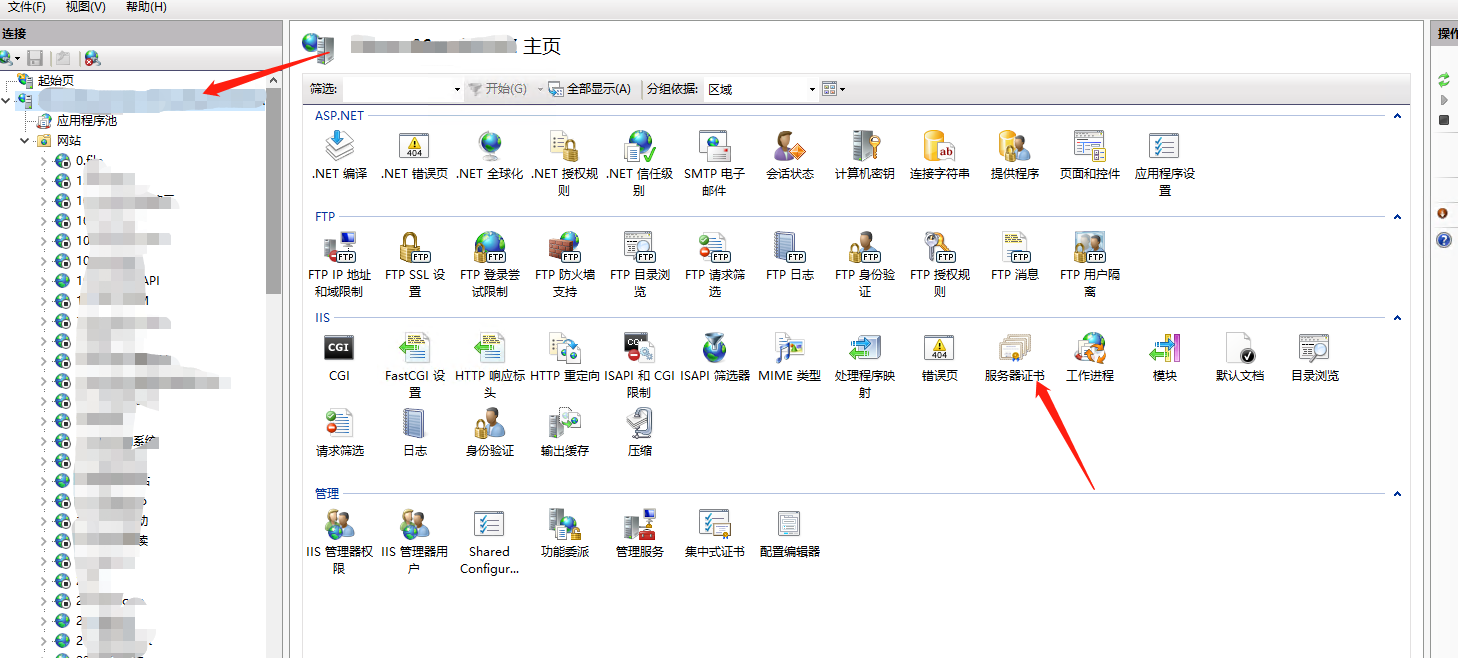Open .NET 错误页 in the ASP.NET group

point(414,156)
